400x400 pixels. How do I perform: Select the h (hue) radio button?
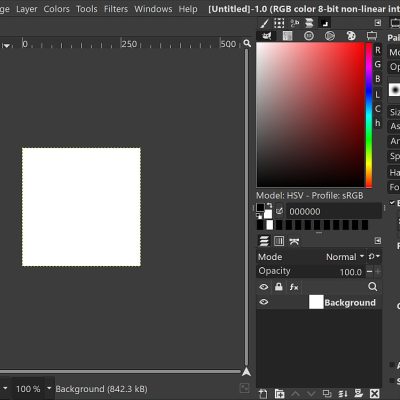[378, 123]
